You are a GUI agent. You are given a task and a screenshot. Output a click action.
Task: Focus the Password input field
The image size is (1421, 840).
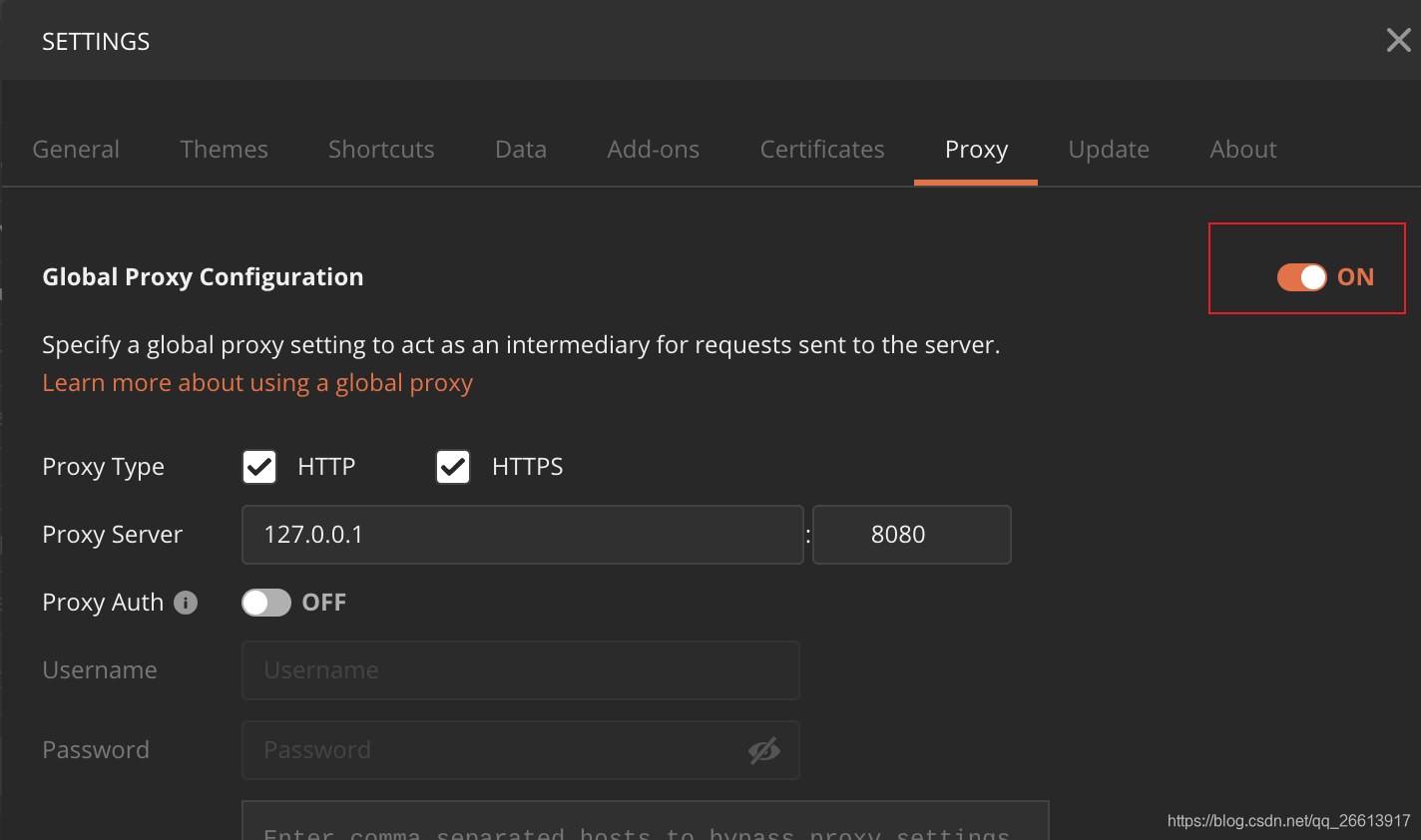(x=521, y=750)
